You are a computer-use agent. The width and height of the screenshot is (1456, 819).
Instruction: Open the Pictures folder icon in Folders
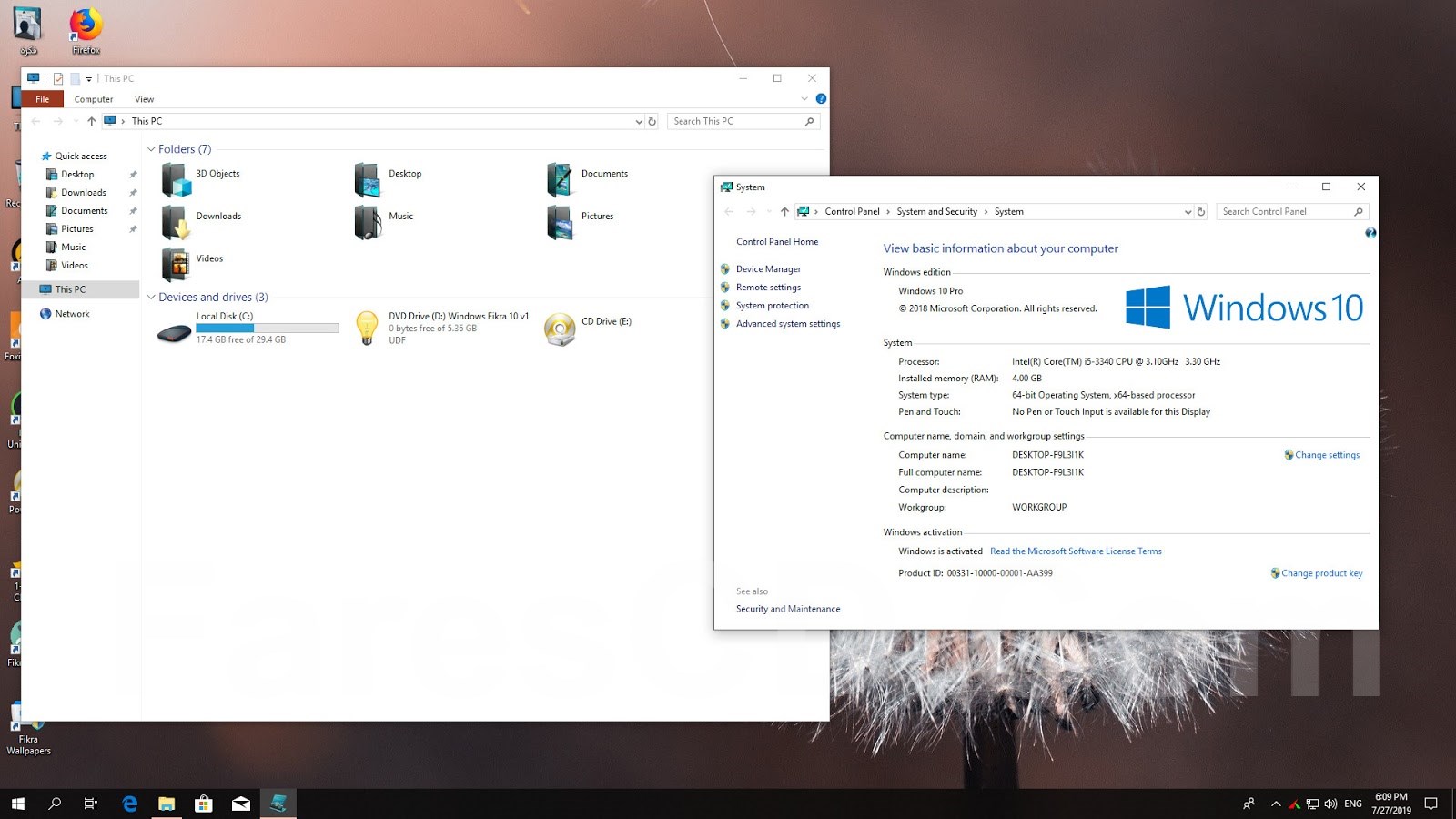560,223
